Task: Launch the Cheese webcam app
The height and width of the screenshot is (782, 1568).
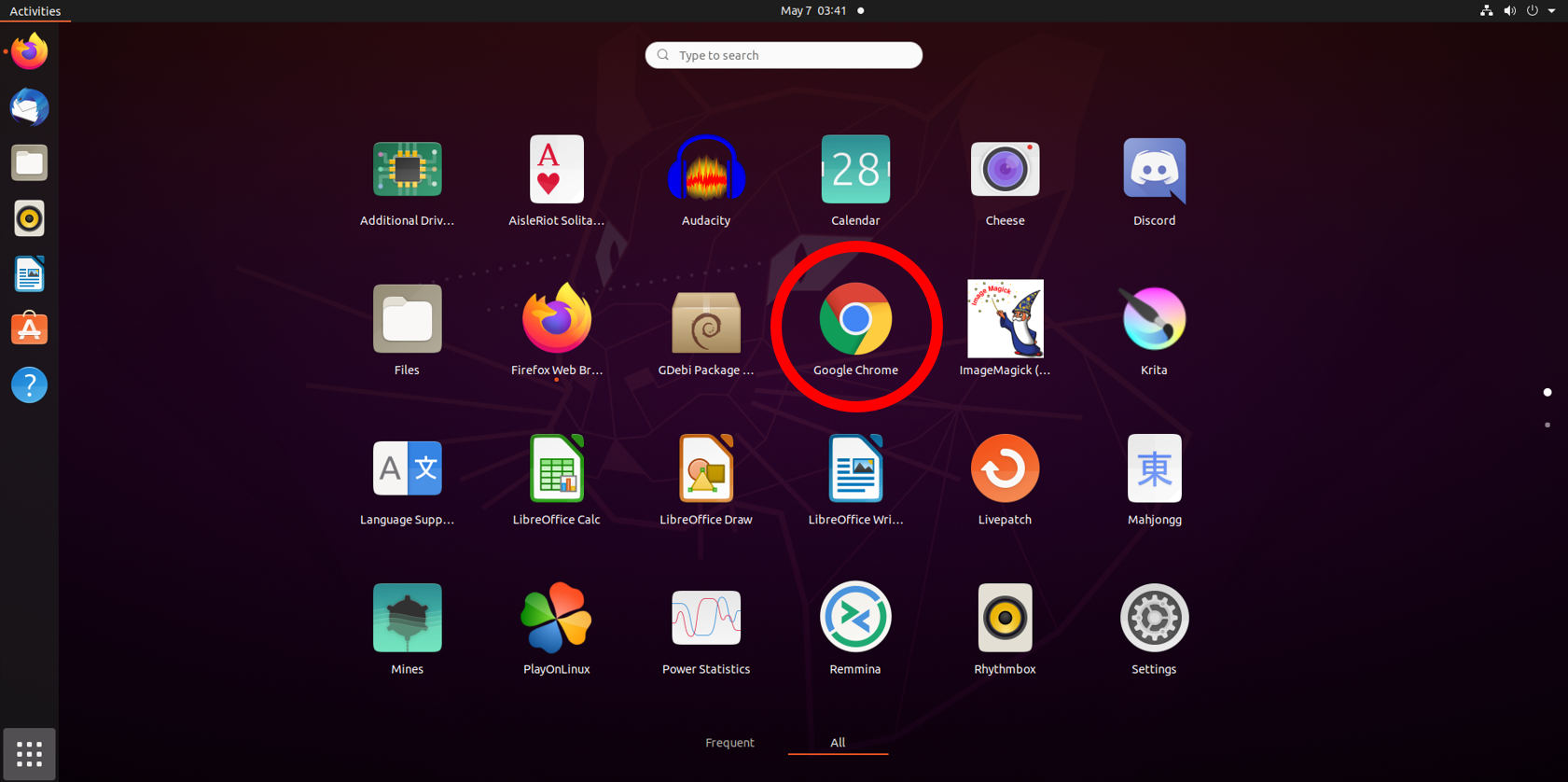Action: [1005, 171]
